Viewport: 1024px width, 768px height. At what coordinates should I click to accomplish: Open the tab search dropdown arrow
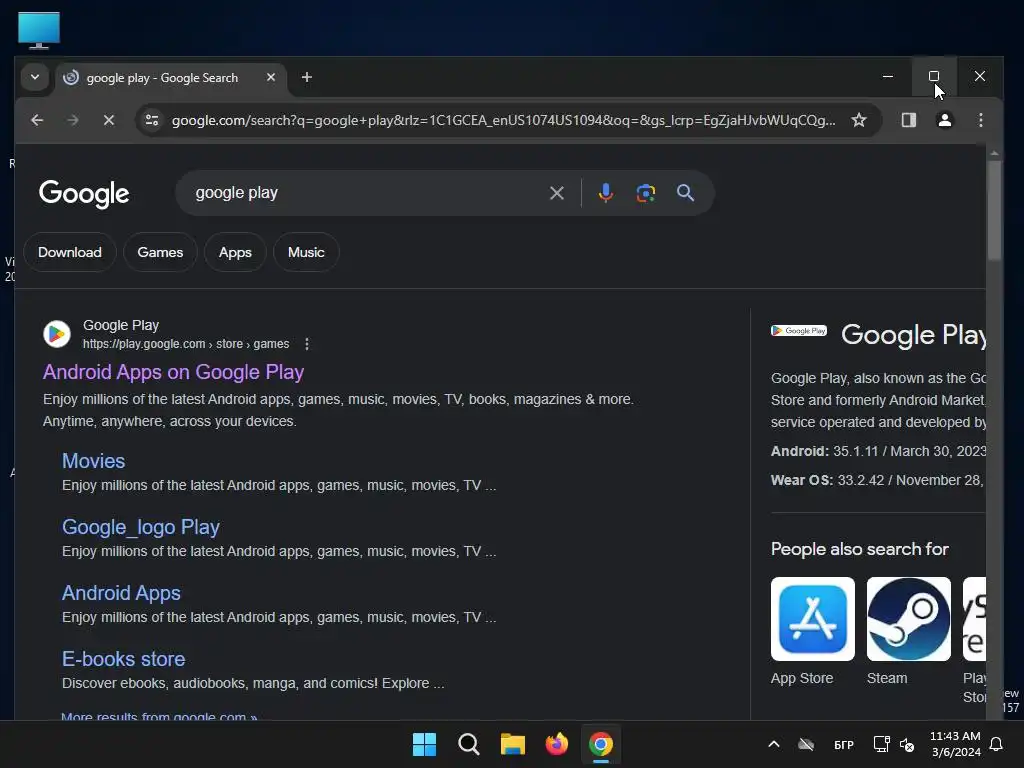click(35, 77)
